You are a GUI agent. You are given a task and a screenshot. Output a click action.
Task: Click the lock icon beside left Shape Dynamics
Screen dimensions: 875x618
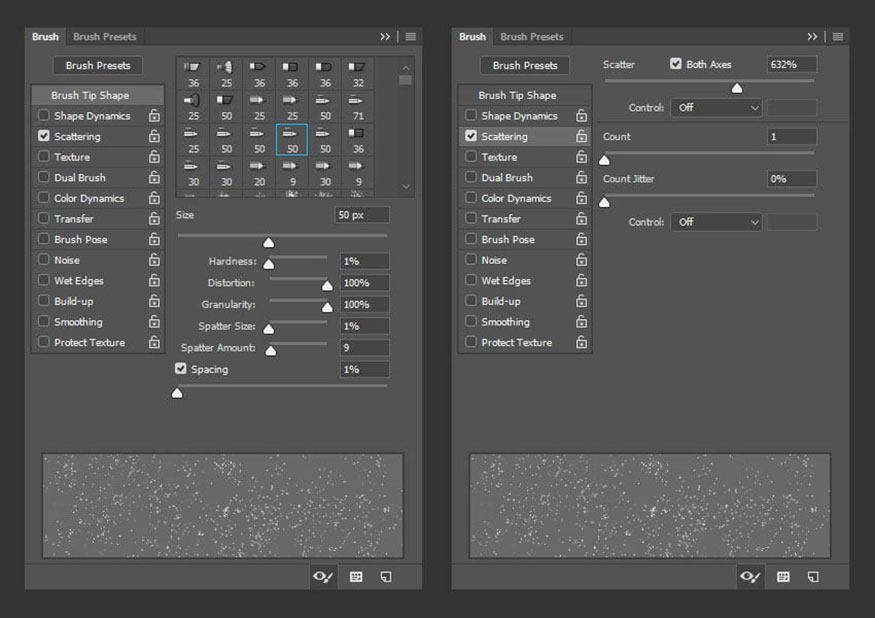point(155,116)
